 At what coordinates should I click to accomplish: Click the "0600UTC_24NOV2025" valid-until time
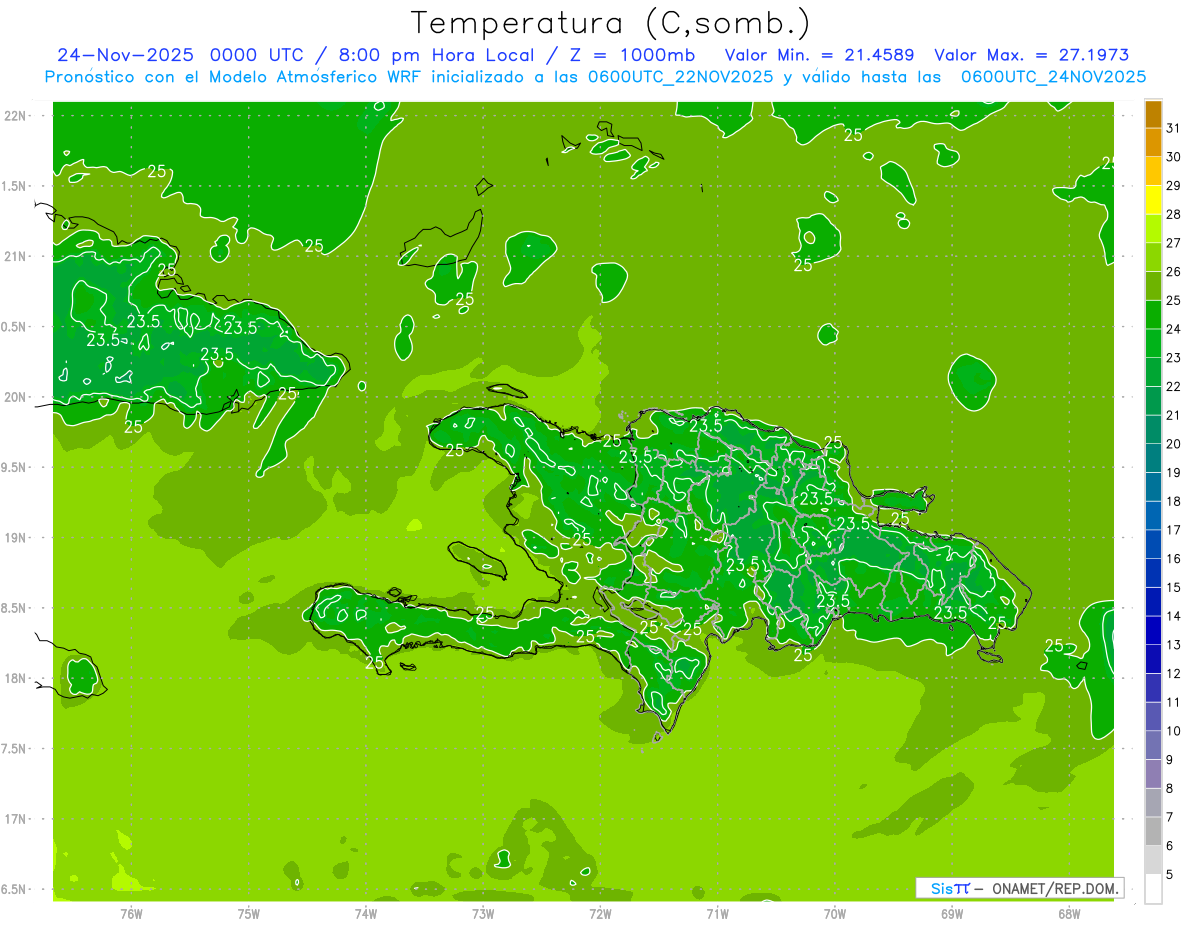tap(1053, 77)
